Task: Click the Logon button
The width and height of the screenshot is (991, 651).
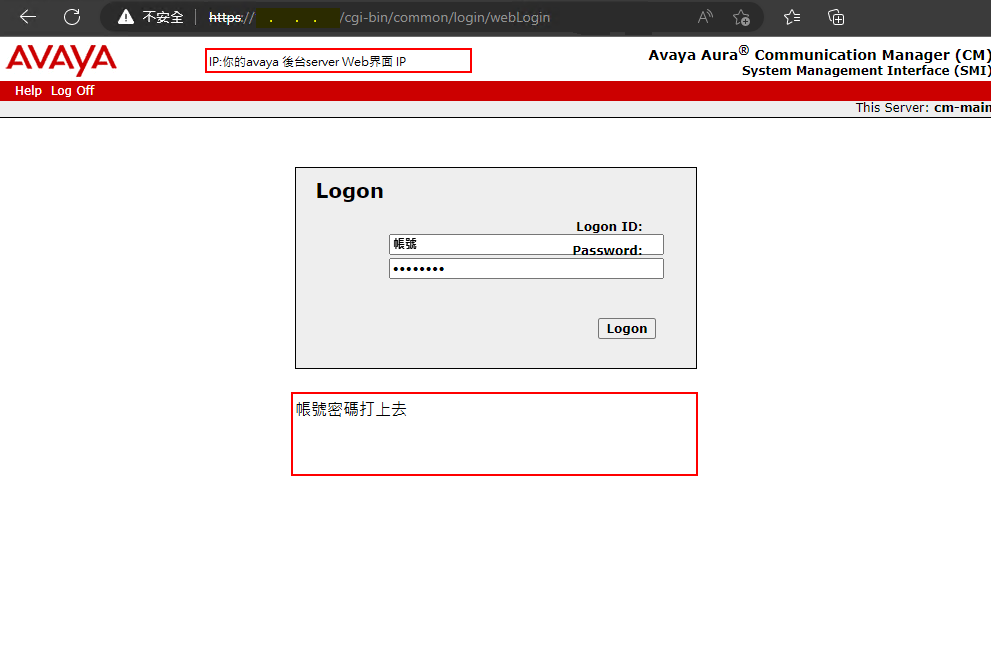Action: (627, 329)
